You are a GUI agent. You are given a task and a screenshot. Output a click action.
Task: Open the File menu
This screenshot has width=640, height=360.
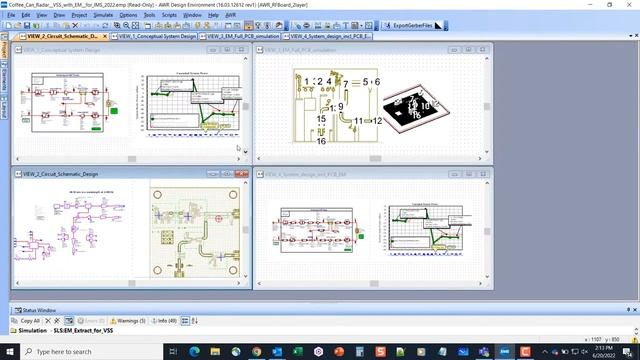11,15
